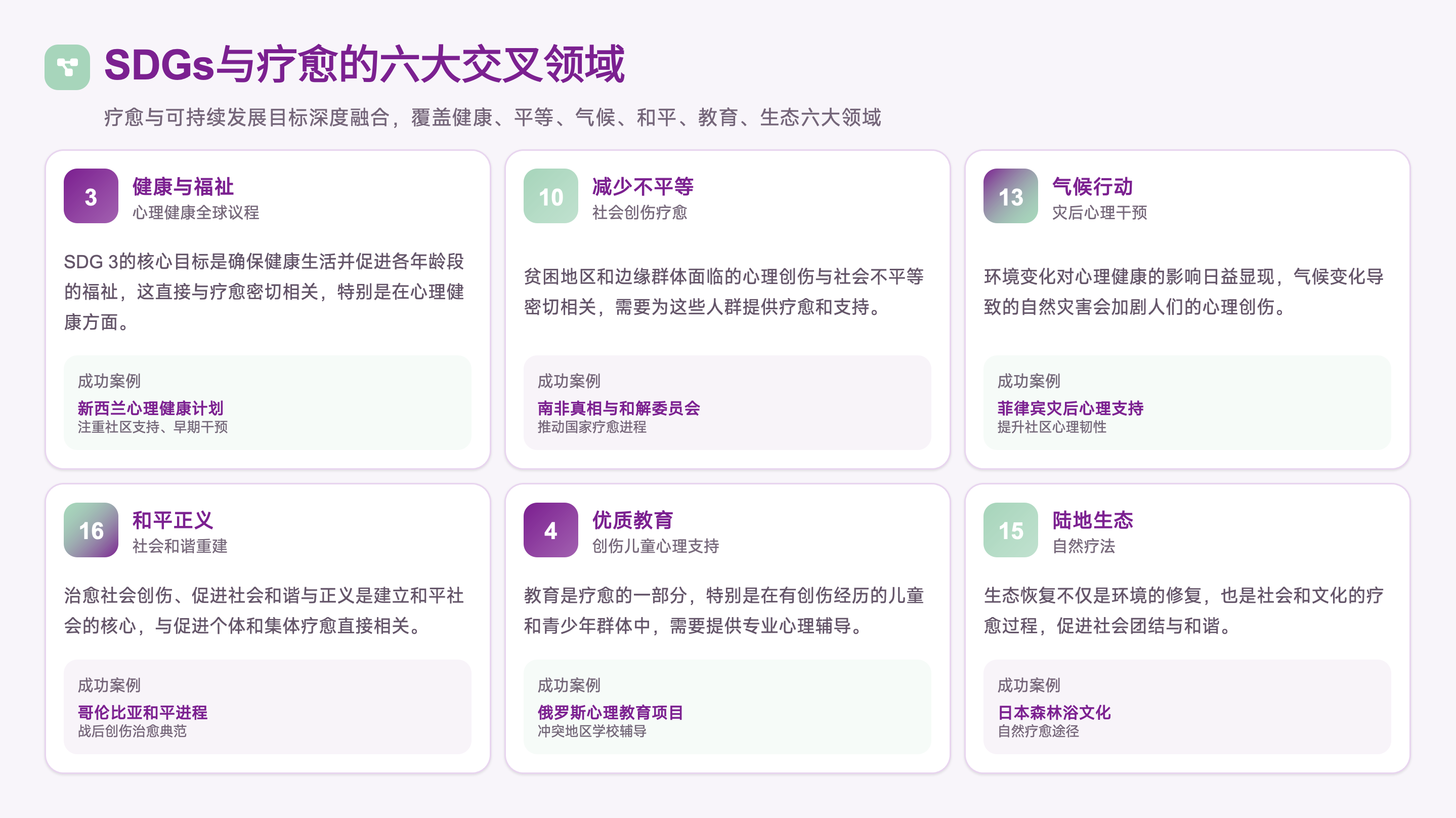Select the 陆地生态 card heading

pos(1092,520)
